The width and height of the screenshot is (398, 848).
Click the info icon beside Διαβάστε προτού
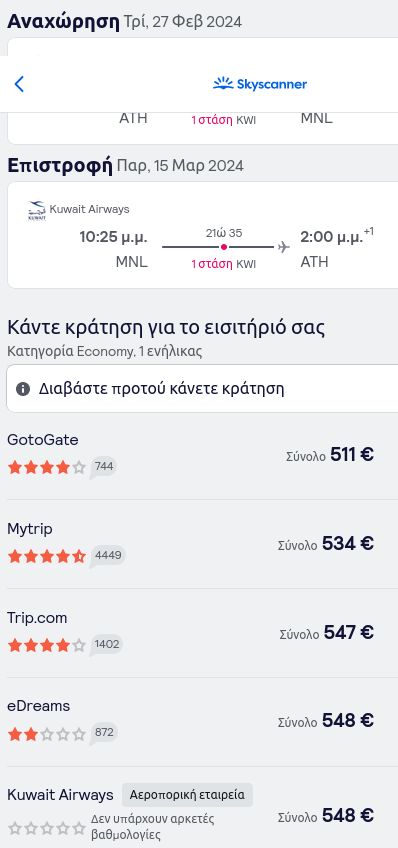[23, 389]
